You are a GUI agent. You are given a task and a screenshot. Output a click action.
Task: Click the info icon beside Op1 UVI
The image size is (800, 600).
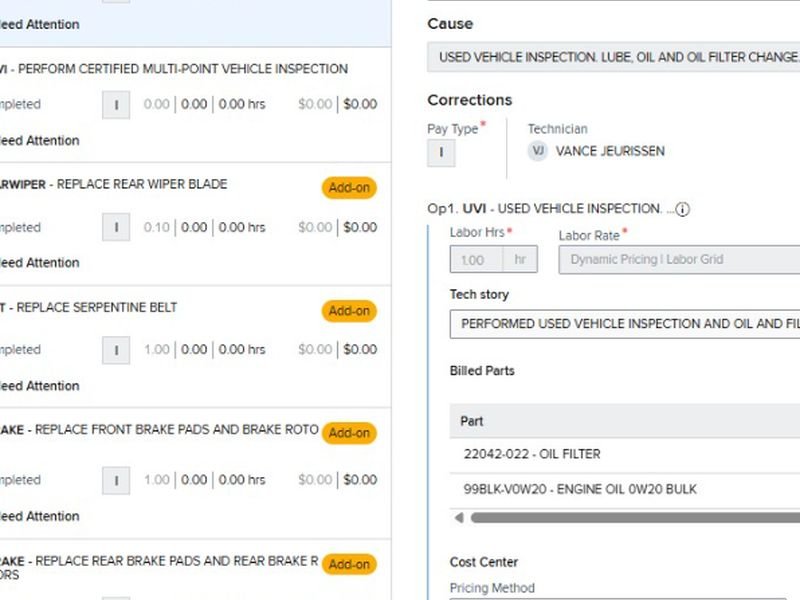point(683,210)
